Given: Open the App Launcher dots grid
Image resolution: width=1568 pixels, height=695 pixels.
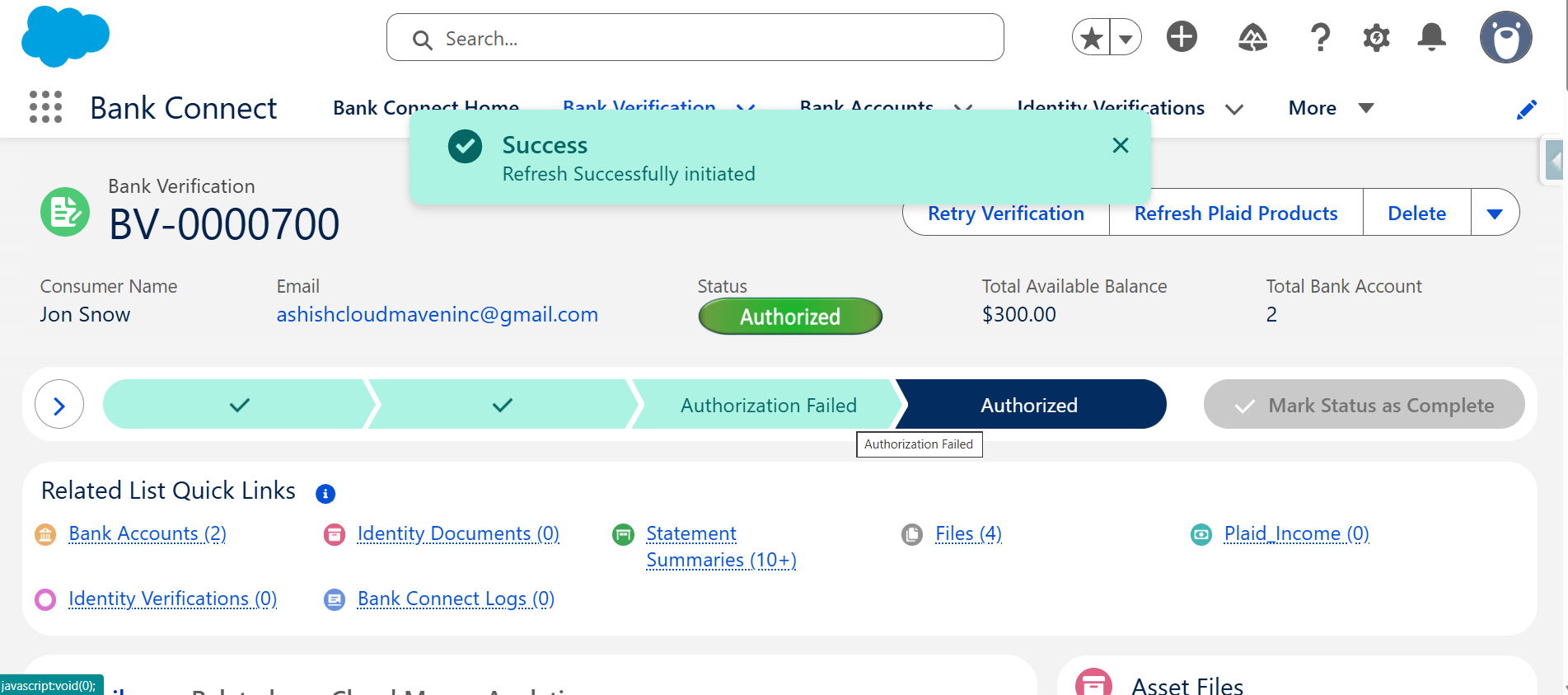Looking at the screenshot, I should pyautogui.click(x=46, y=107).
